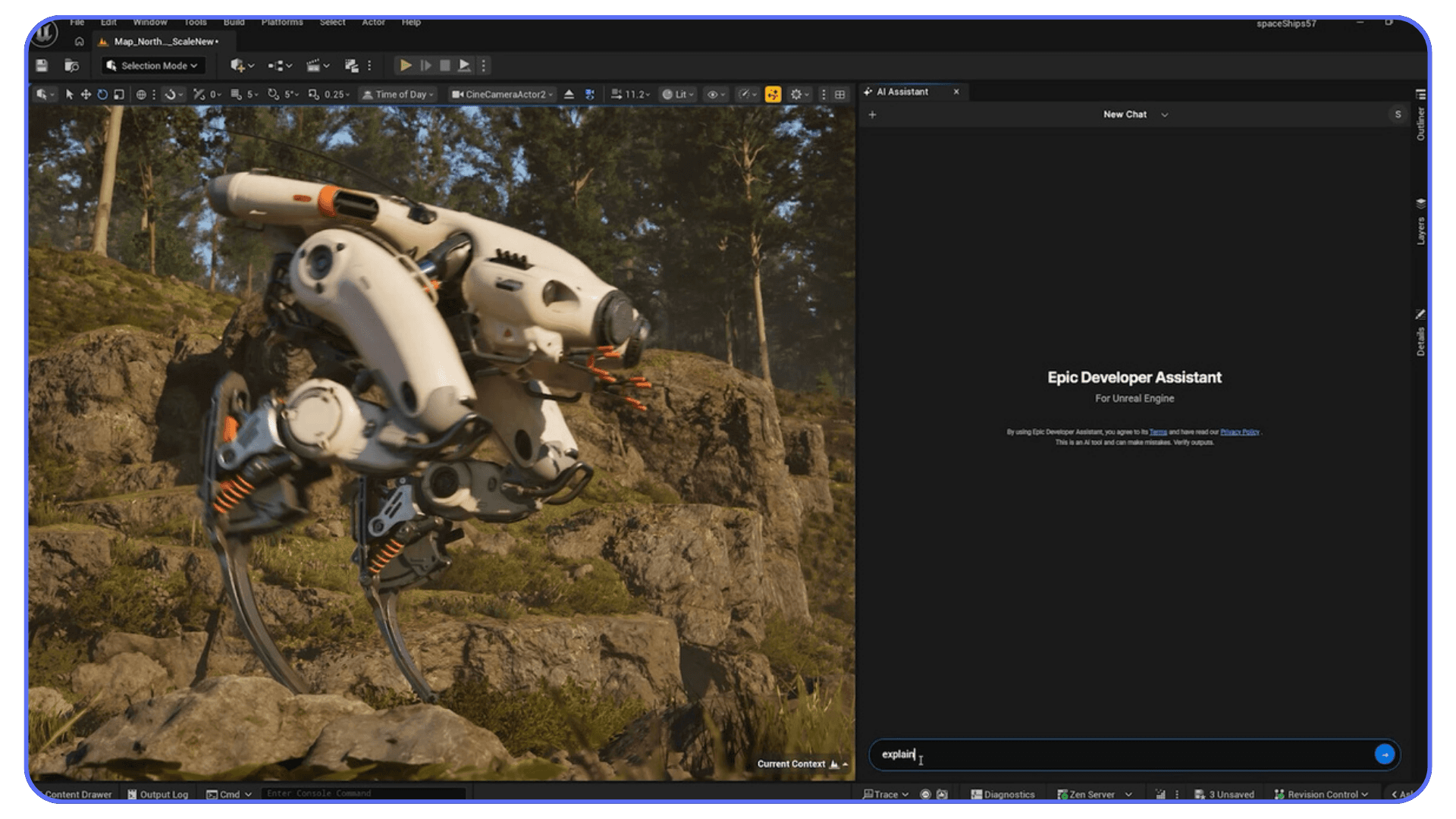Screen dimensions: 1456x819
Task: Click the S user avatar in assistant
Action: pyautogui.click(x=1398, y=115)
